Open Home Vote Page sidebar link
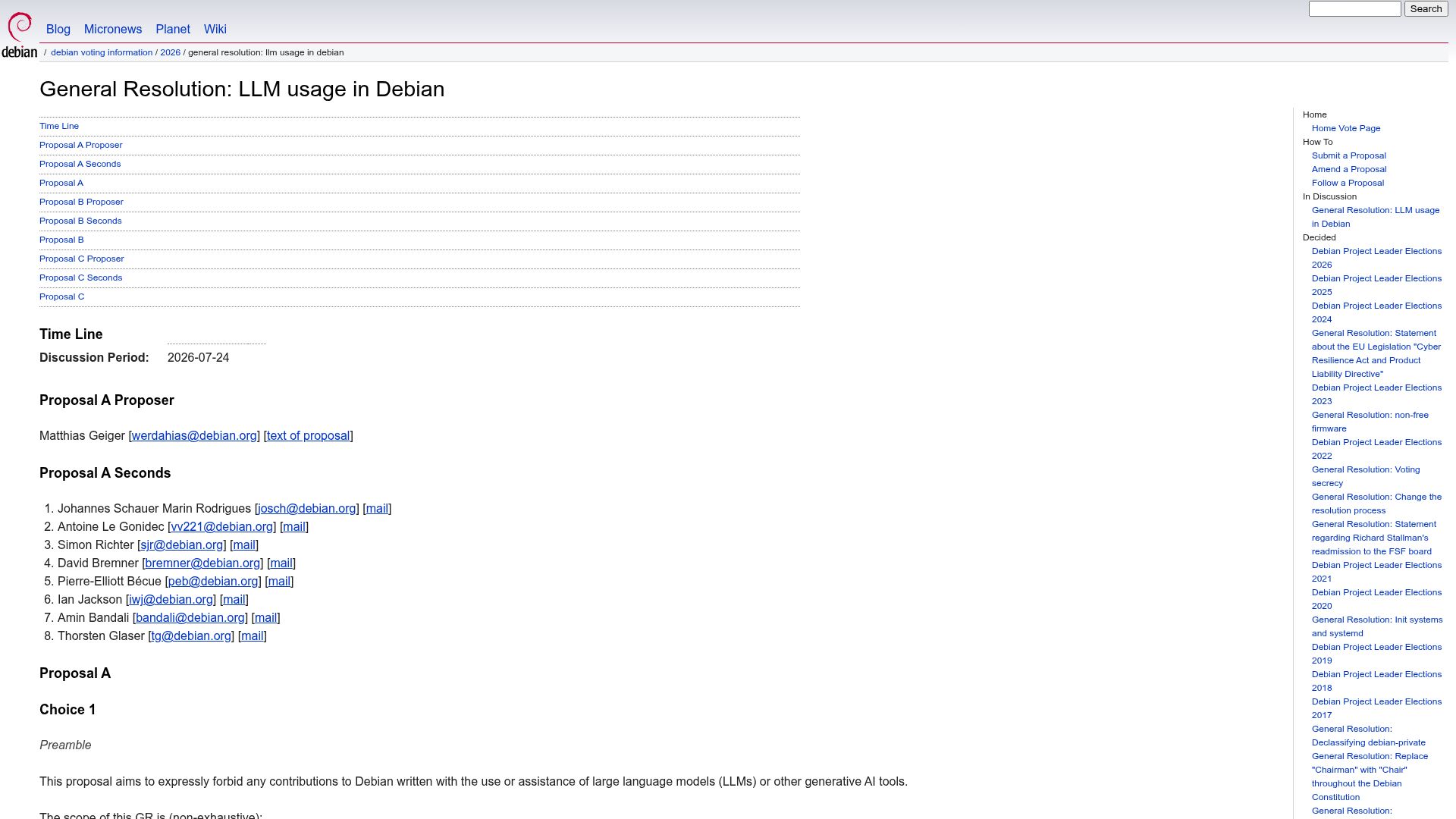1456x819 pixels. [x=1346, y=128]
